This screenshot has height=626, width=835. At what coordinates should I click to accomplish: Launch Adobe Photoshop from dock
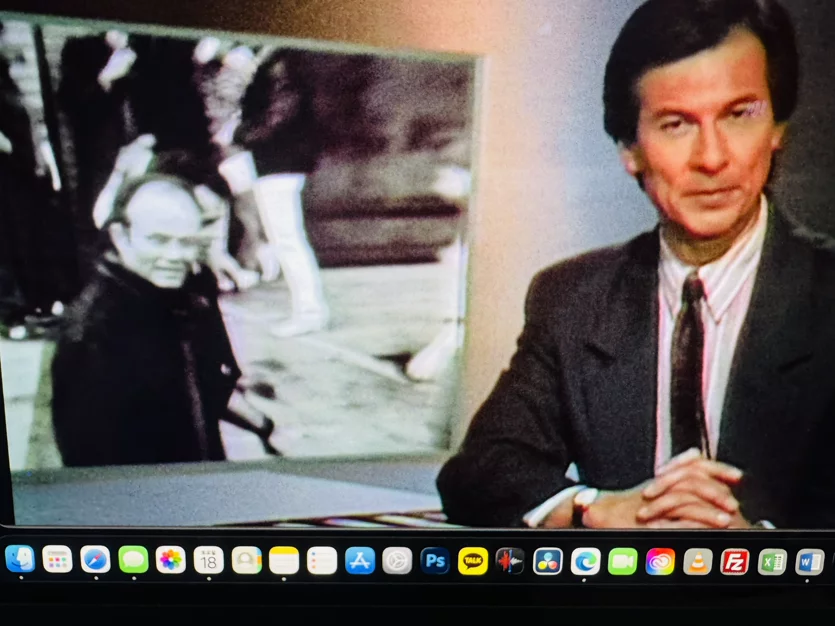[x=435, y=561]
